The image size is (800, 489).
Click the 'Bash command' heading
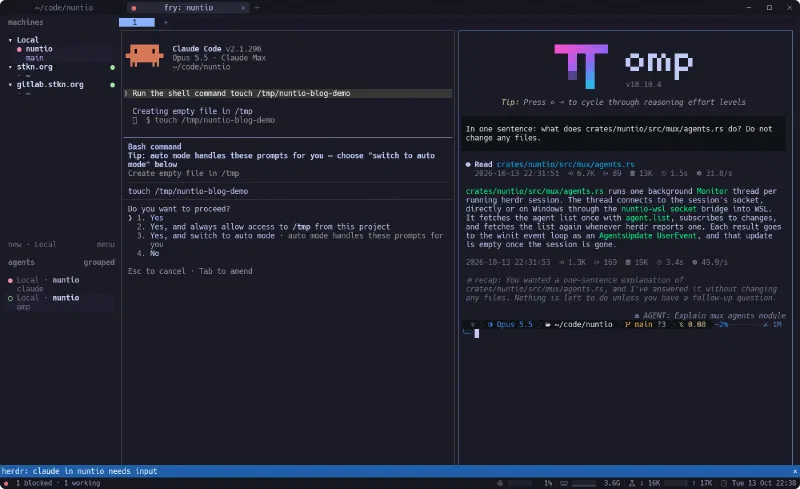coord(154,146)
